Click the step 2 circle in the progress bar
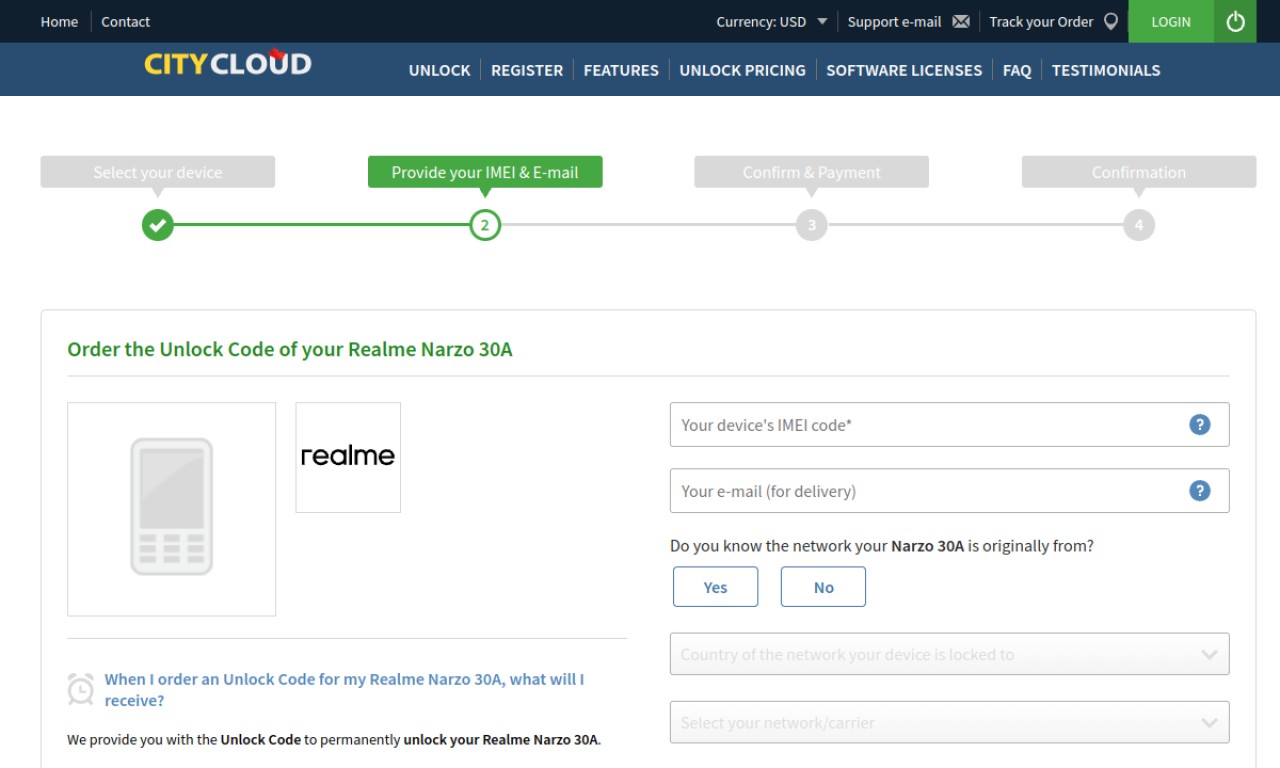Image resolution: width=1280 pixels, height=768 pixels. pos(485,225)
